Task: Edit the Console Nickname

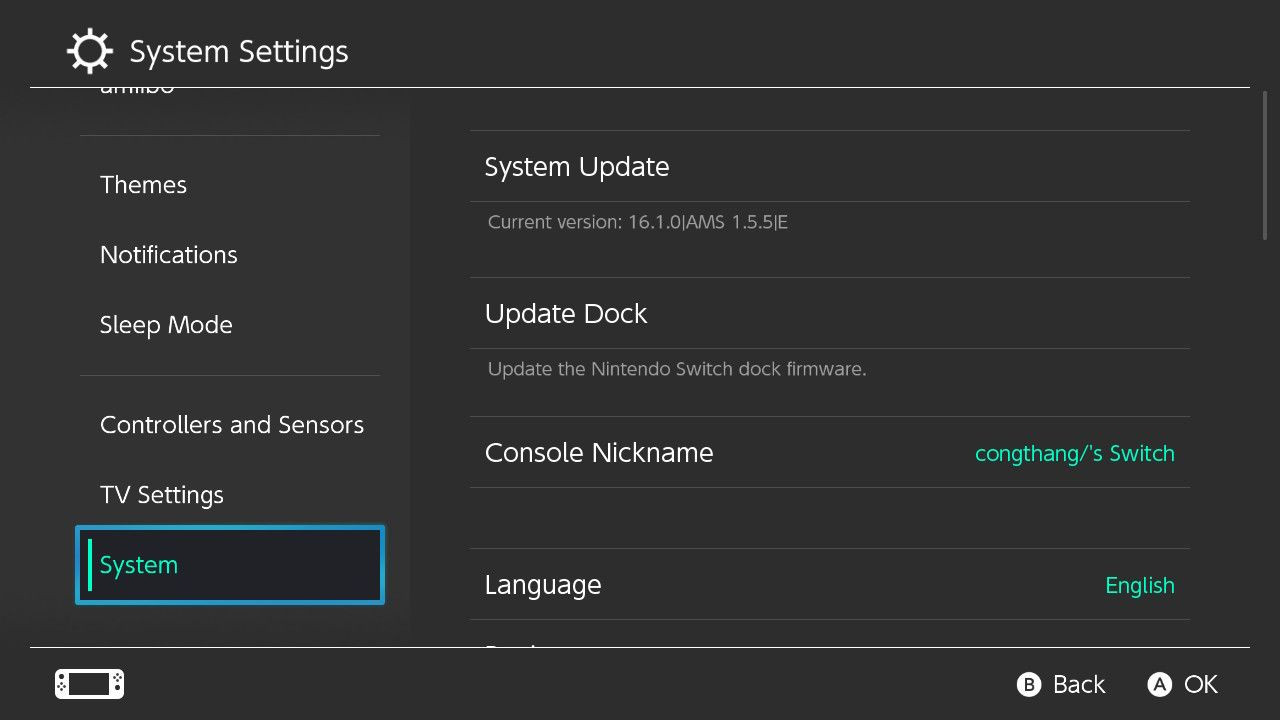Action: 599,453
